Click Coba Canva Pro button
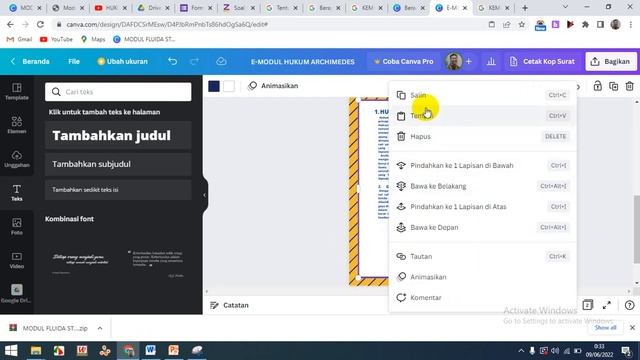 pos(403,61)
